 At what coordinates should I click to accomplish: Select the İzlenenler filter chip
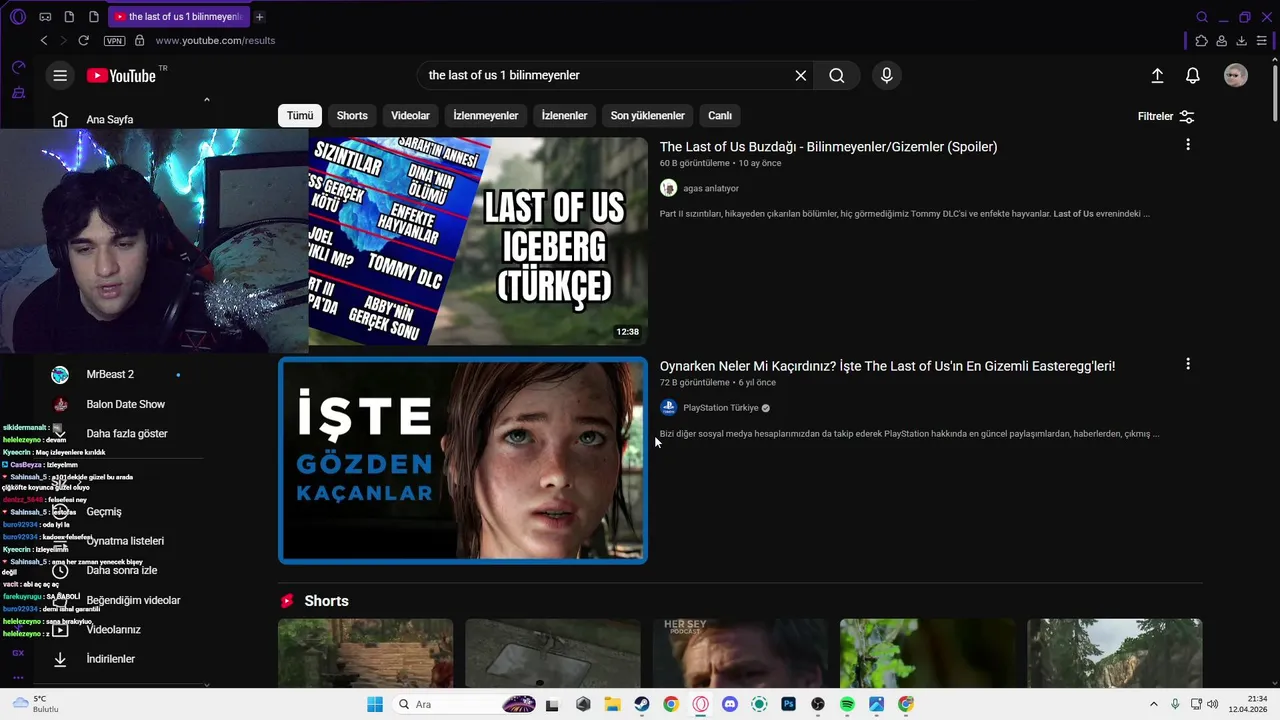point(564,116)
